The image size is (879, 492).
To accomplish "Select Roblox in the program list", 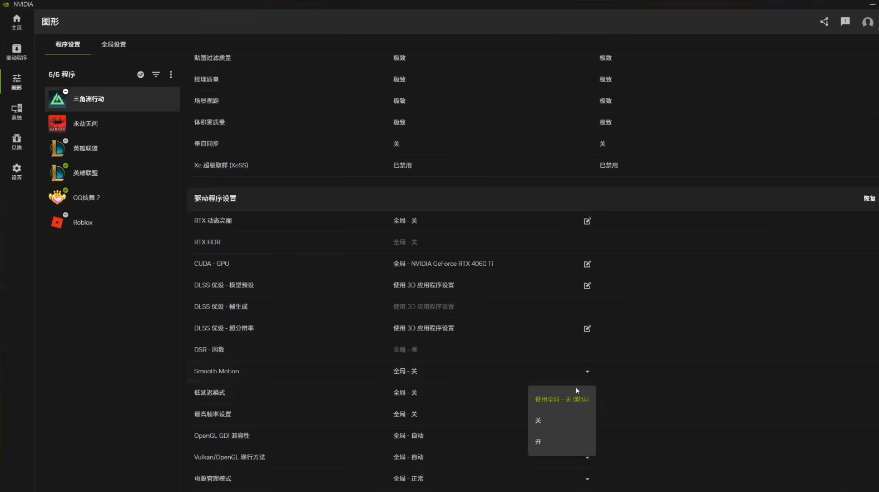I will point(82,222).
